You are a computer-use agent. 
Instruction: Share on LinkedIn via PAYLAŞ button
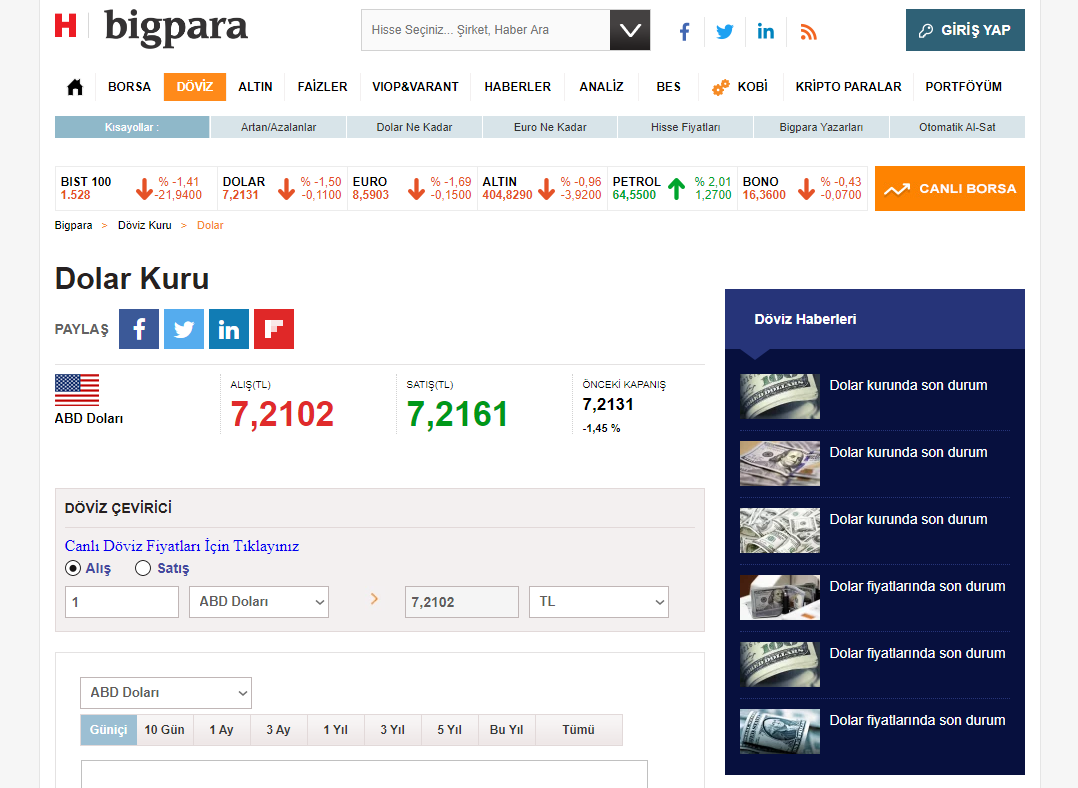[229, 329]
